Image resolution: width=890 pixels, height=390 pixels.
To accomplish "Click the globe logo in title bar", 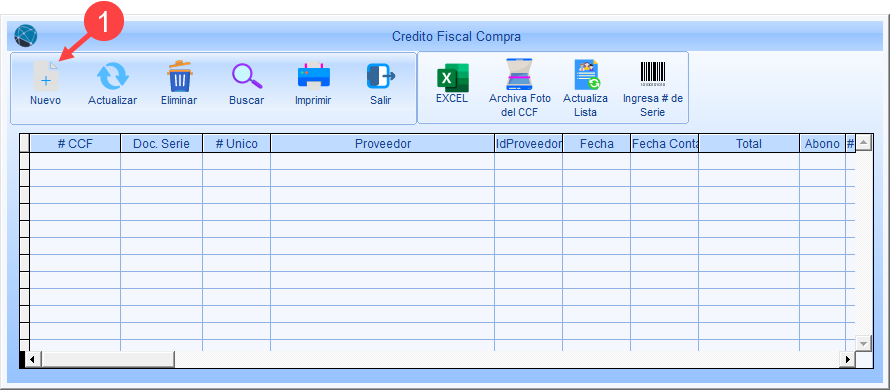I will click(x=26, y=36).
